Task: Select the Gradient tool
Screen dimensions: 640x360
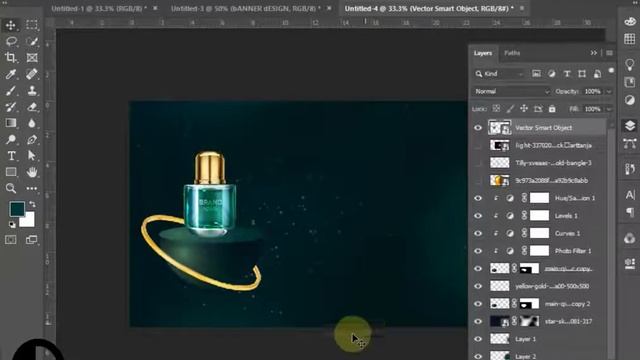Action: (11, 123)
